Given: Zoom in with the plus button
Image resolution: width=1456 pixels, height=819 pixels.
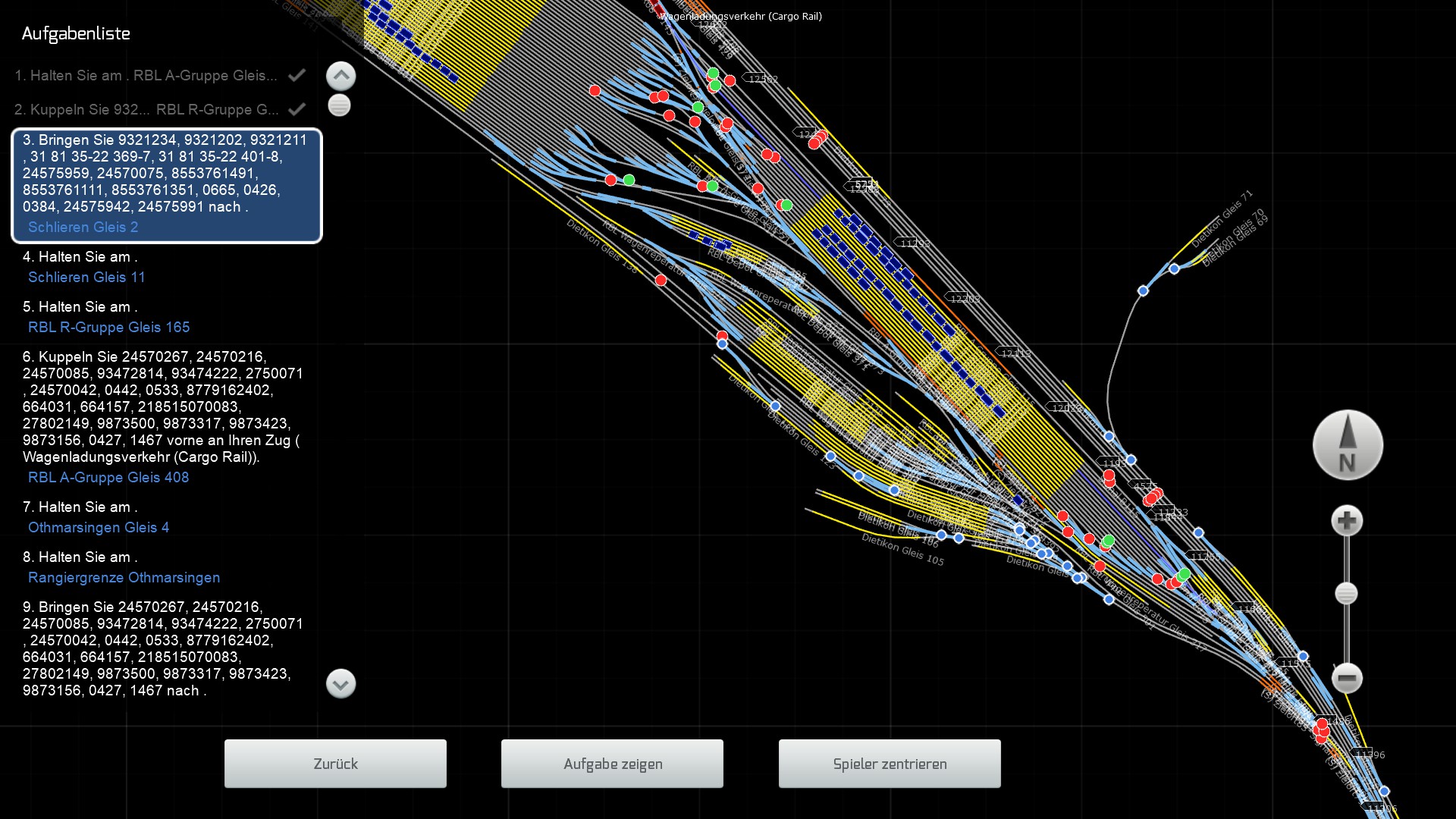Looking at the screenshot, I should 1347,521.
